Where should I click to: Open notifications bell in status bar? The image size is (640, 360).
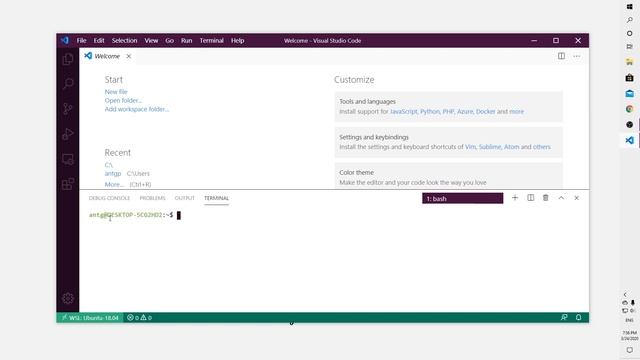click(578, 317)
